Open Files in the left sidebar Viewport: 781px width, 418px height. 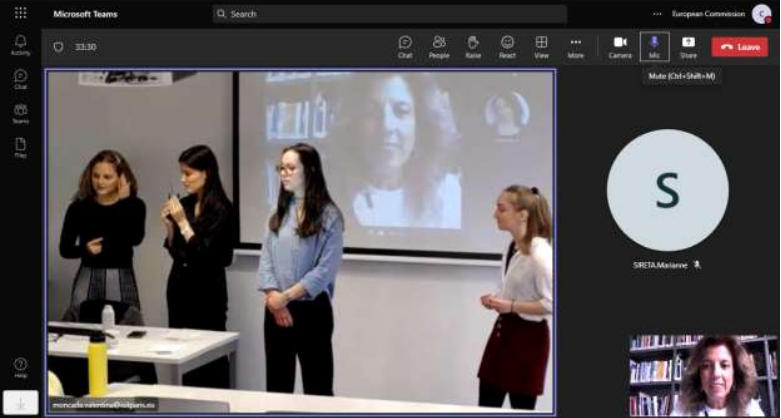tap(20, 147)
